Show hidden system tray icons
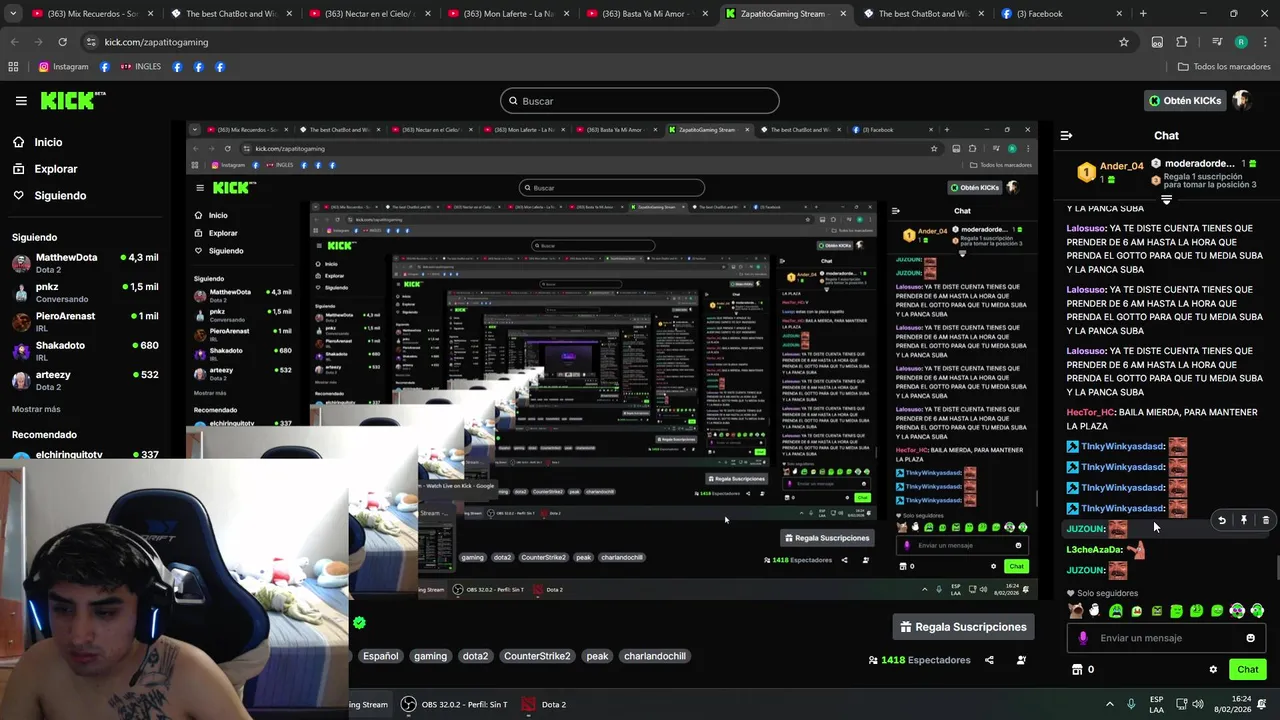 coord(1109,704)
